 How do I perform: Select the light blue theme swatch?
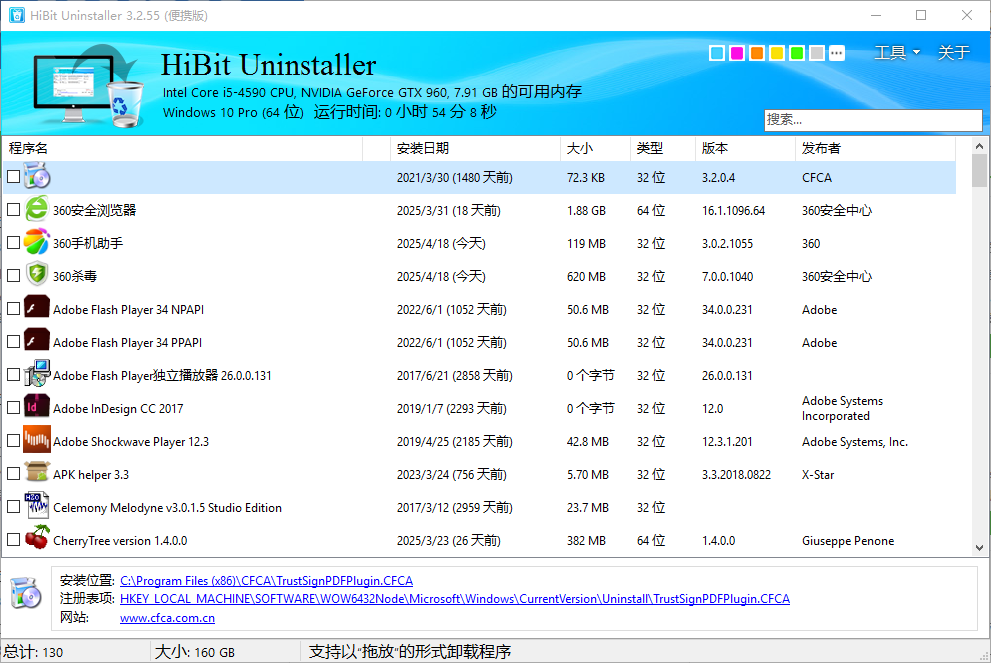[717, 53]
